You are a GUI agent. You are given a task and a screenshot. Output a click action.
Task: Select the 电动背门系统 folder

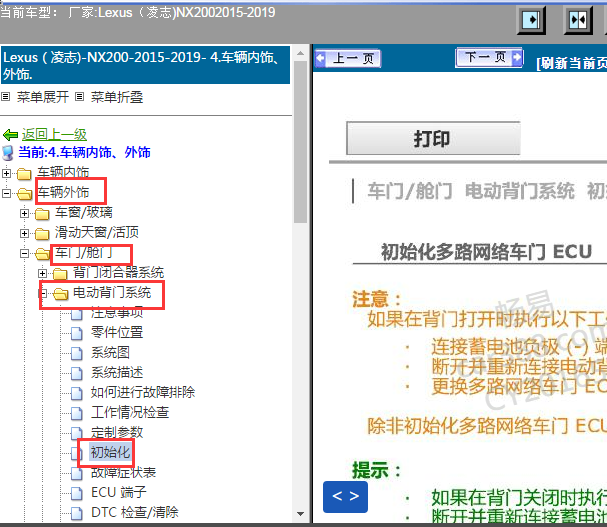(112, 292)
